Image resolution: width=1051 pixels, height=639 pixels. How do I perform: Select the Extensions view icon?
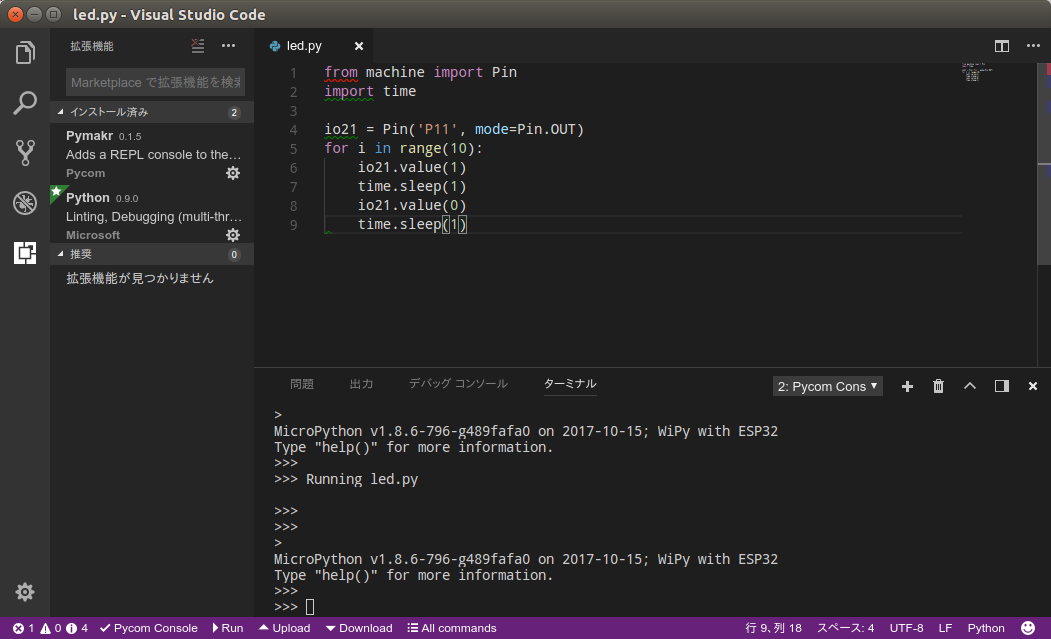coord(25,253)
